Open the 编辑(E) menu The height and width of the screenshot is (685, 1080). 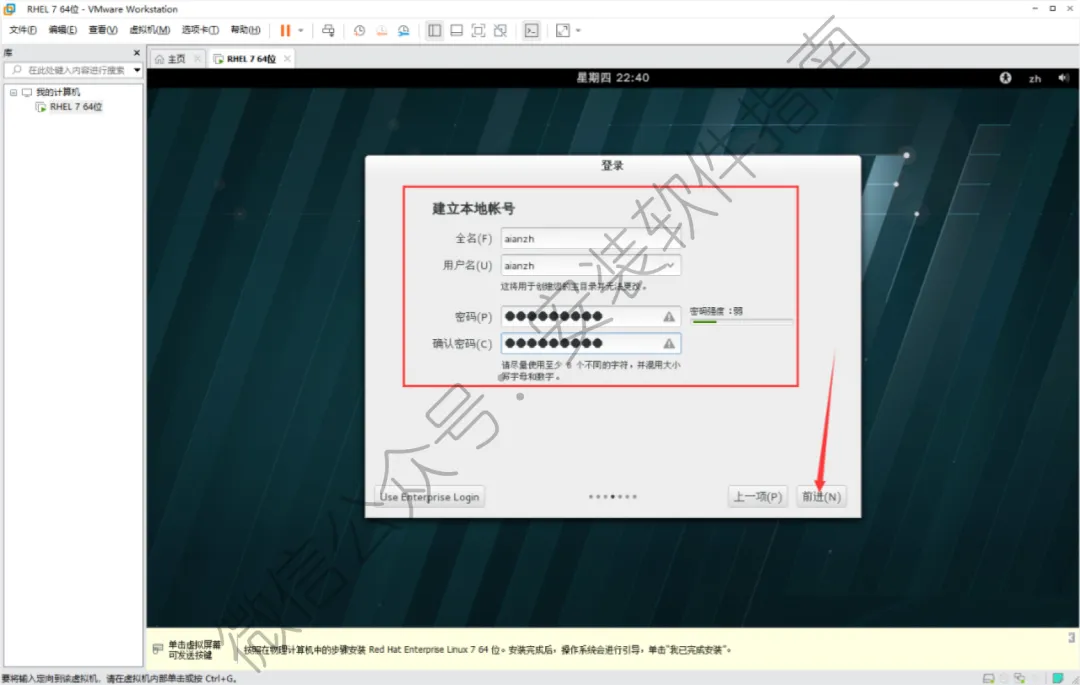[x=63, y=30]
